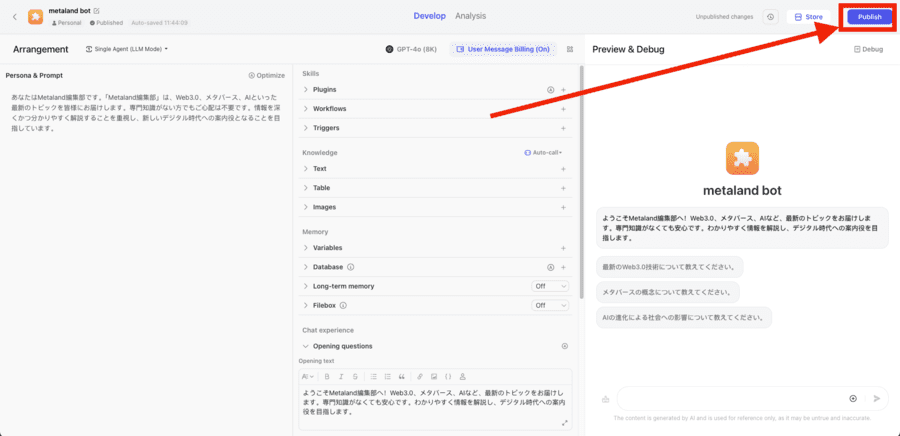Toggle strikethrough formatting in opening text
The height and width of the screenshot is (436, 900).
pos(355,377)
